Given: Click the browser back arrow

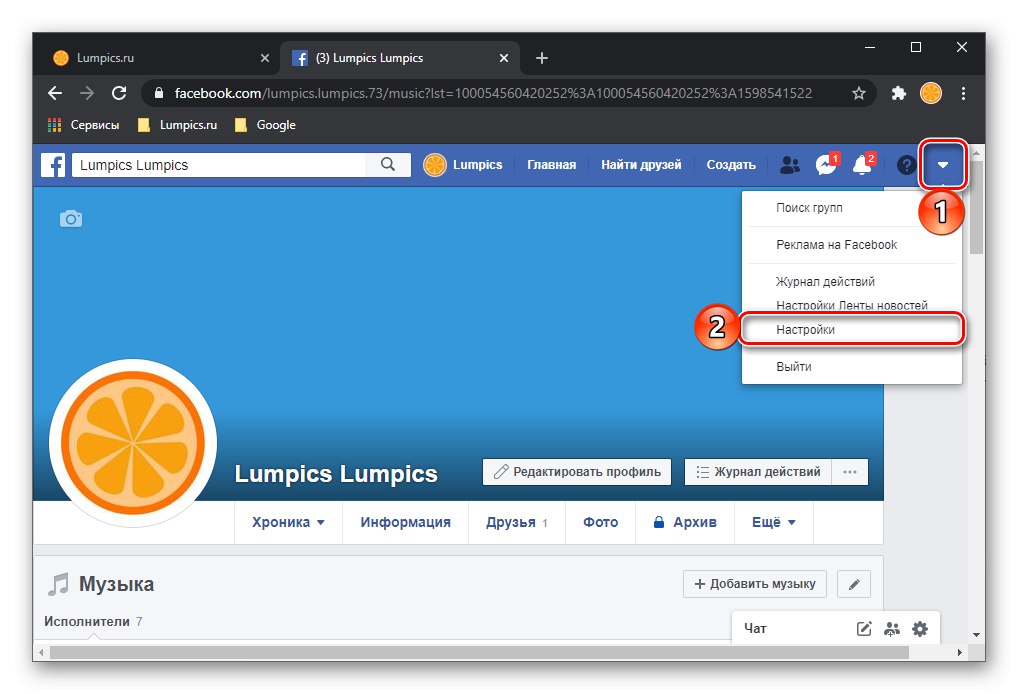Looking at the screenshot, I should point(55,93).
